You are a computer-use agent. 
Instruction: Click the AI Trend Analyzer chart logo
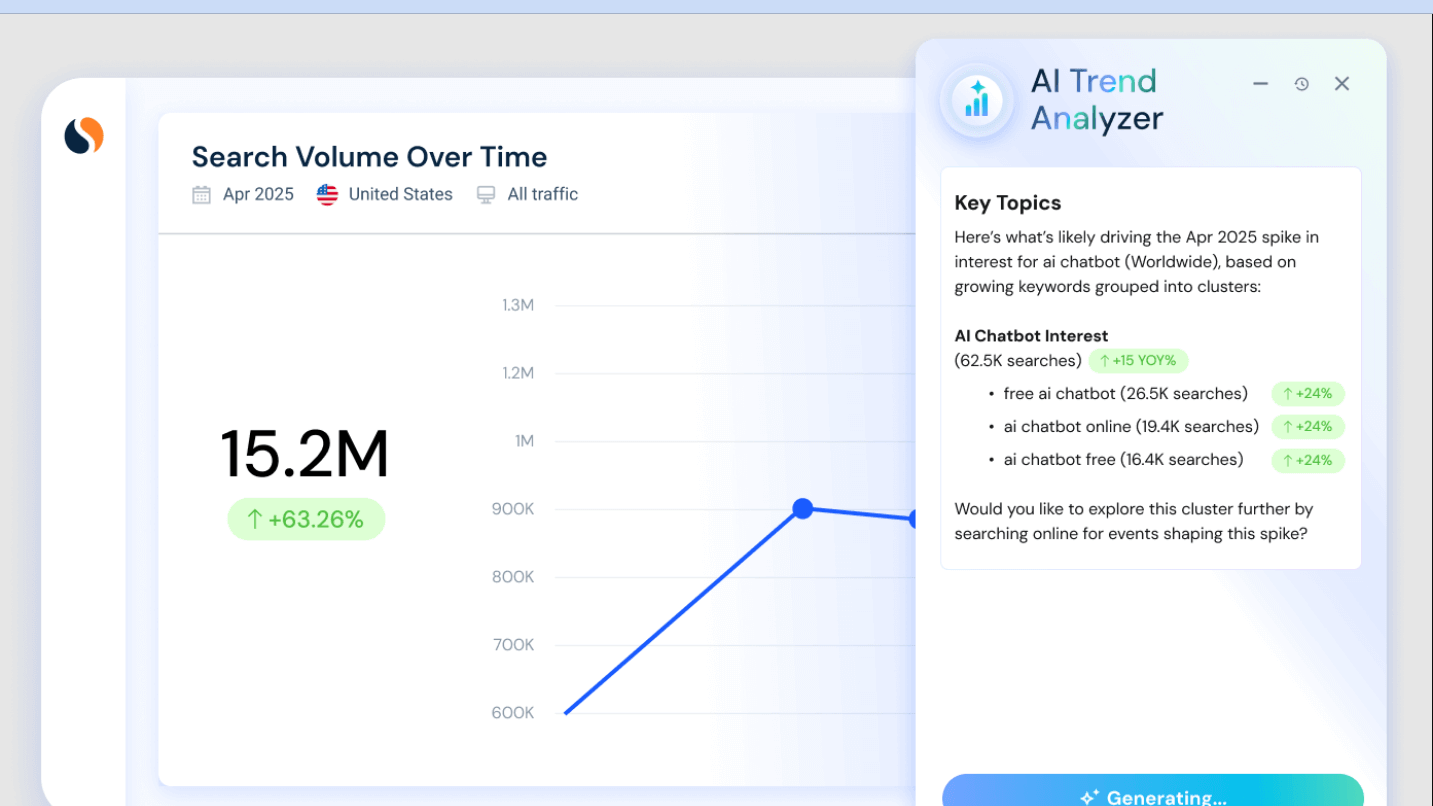pyautogui.click(x=975, y=99)
